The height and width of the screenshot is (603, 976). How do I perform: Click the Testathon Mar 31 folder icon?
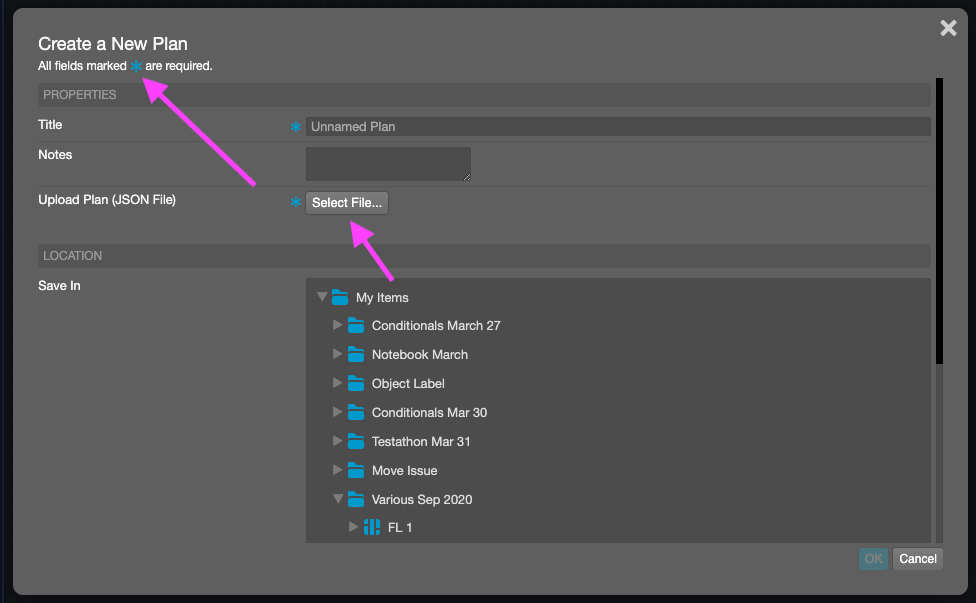coord(357,441)
